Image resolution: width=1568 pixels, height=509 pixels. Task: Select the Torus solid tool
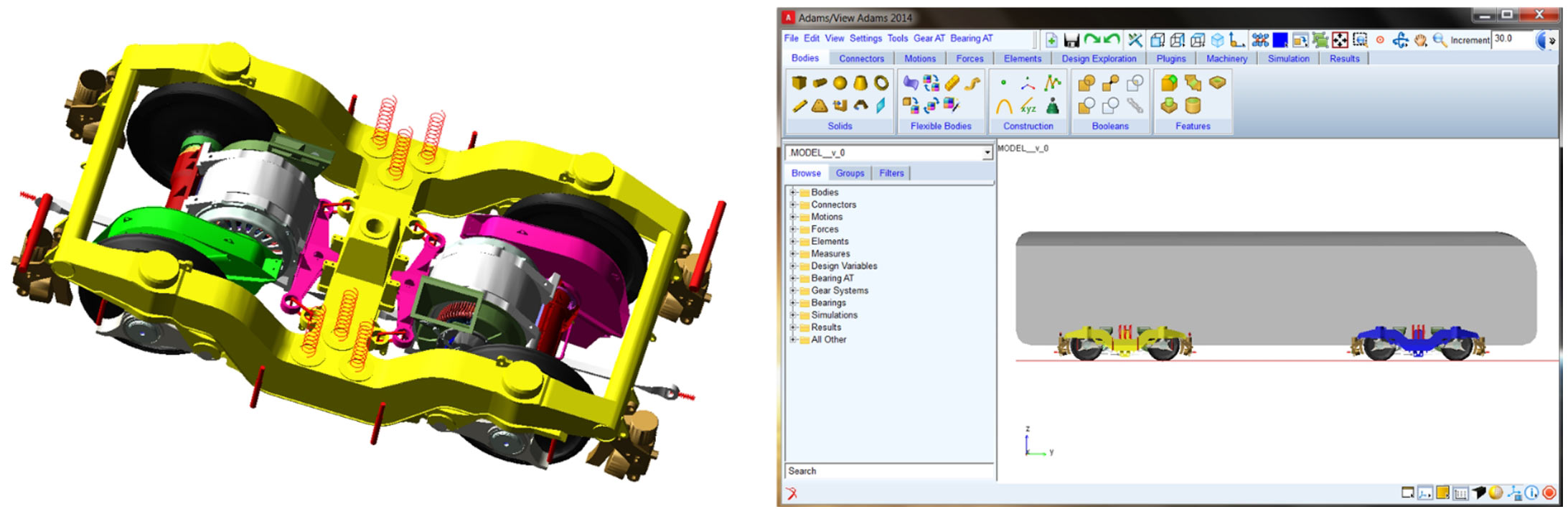pyautogui.click(x=881, y=83)
